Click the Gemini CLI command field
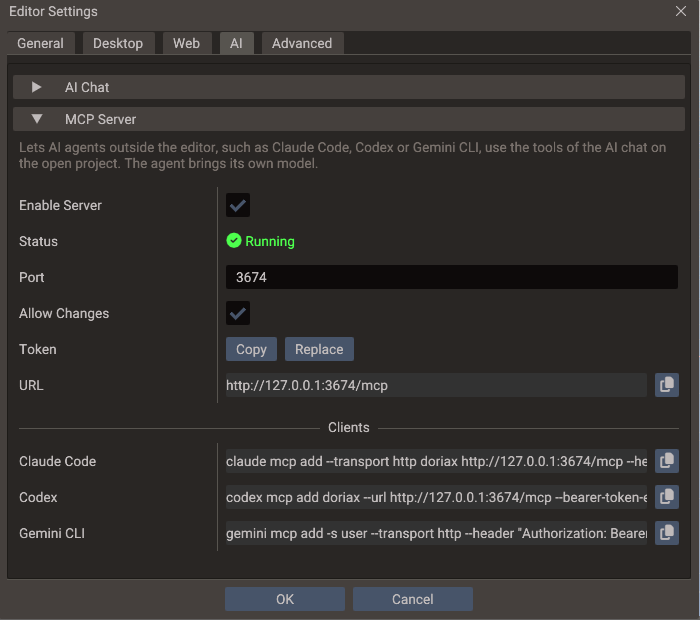The height and width of the screenshot is (620, 700). click(x=436, y=533)
